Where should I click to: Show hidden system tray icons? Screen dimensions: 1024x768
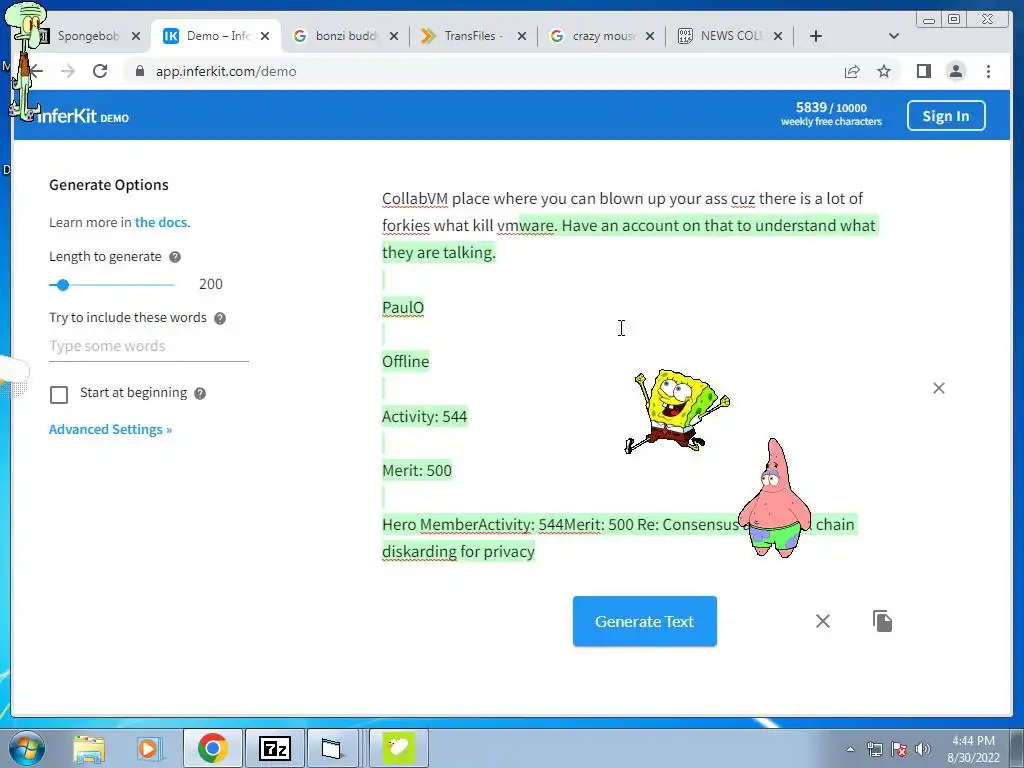click(x=850, y=749)
